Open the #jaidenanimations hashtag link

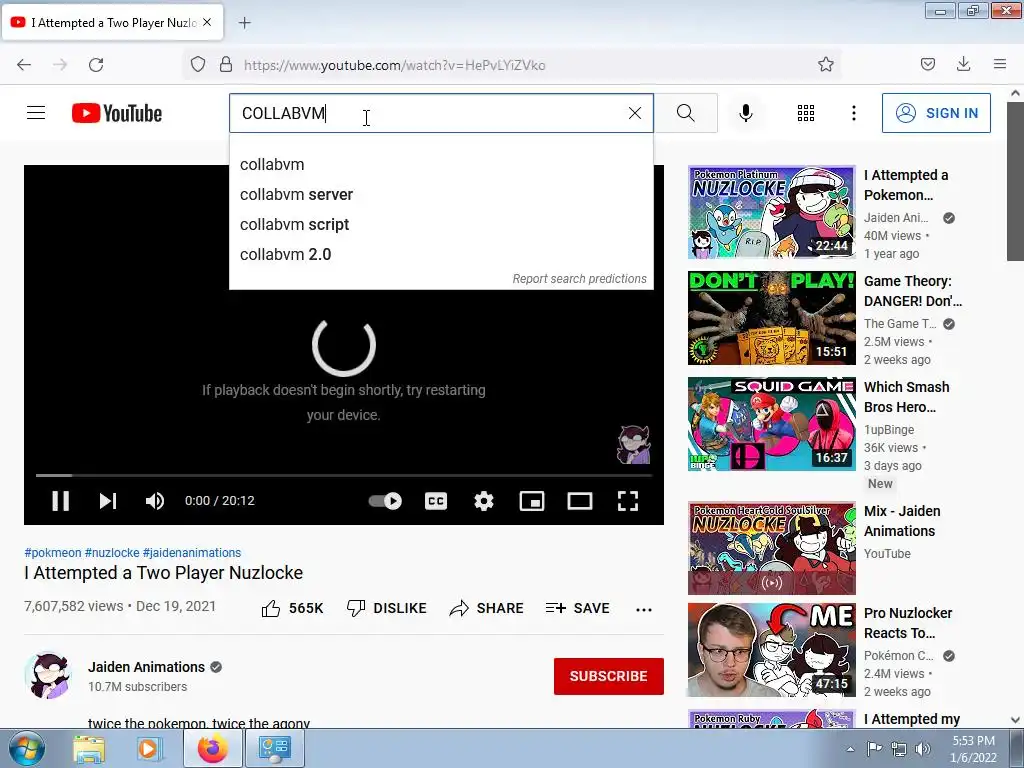[192, 552]
